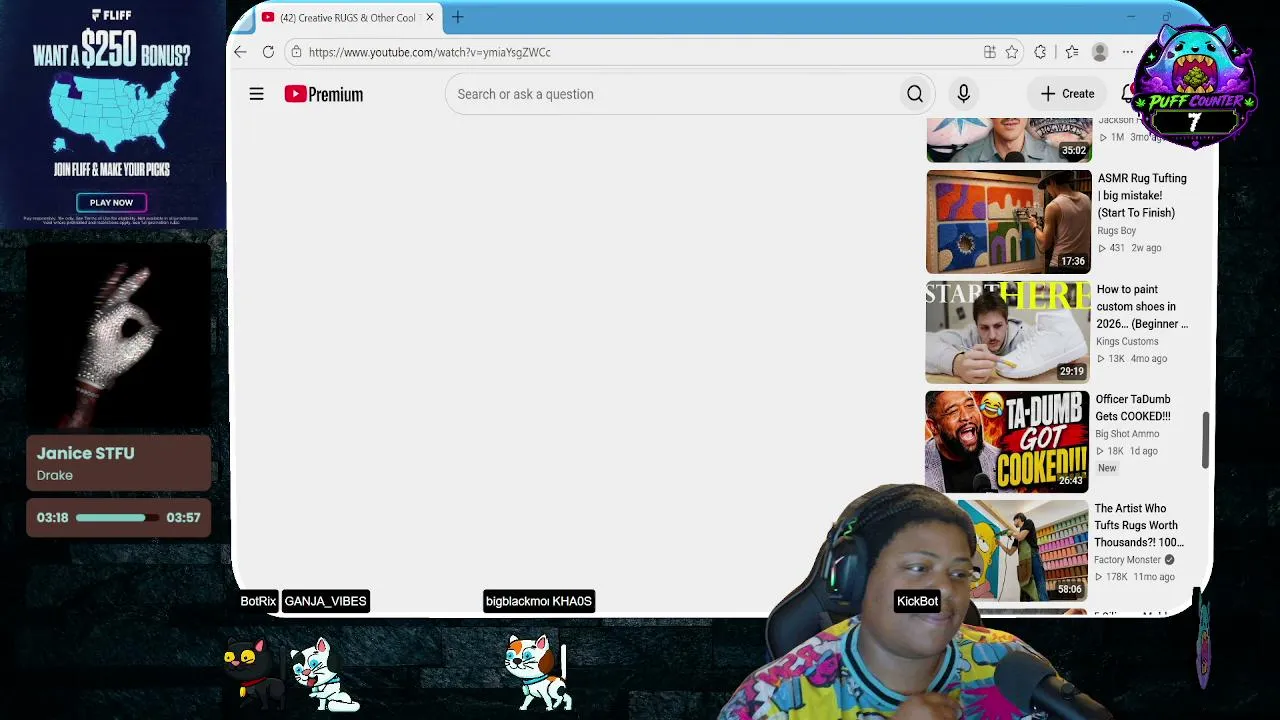The height and width of the screenshot is (720, 1280).
Task: Open the 35:02 video thumbnail
Action: click(1009, 140)
